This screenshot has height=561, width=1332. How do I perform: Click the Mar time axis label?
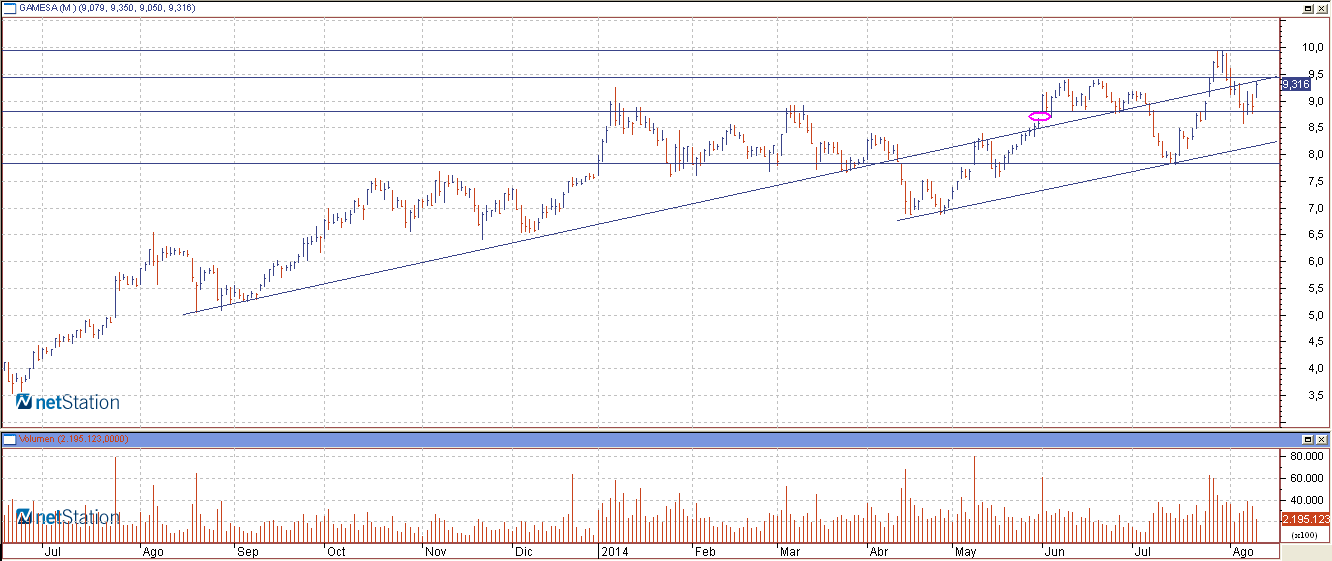click(x=790, y=551)
